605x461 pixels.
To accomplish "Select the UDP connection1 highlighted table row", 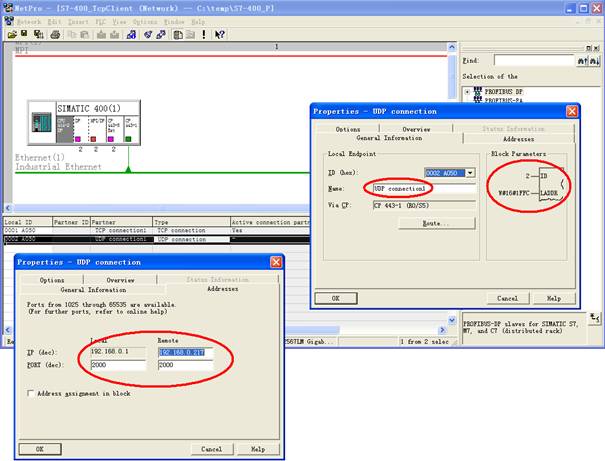I will [x=156, y=239].
